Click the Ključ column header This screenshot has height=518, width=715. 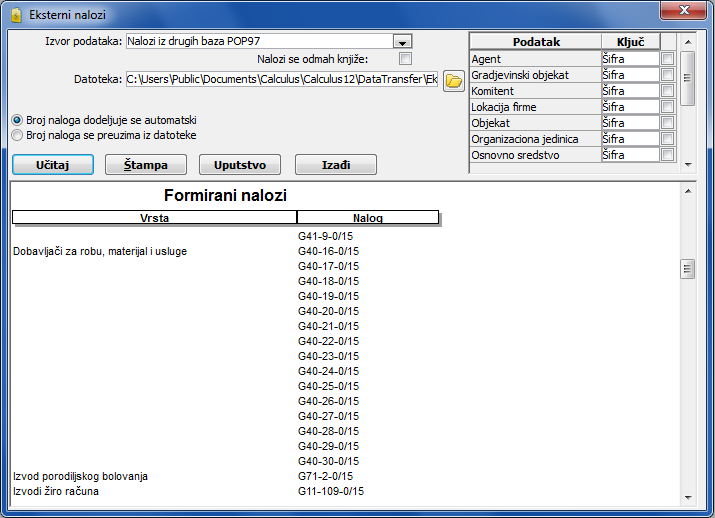[x=630, y=42]
